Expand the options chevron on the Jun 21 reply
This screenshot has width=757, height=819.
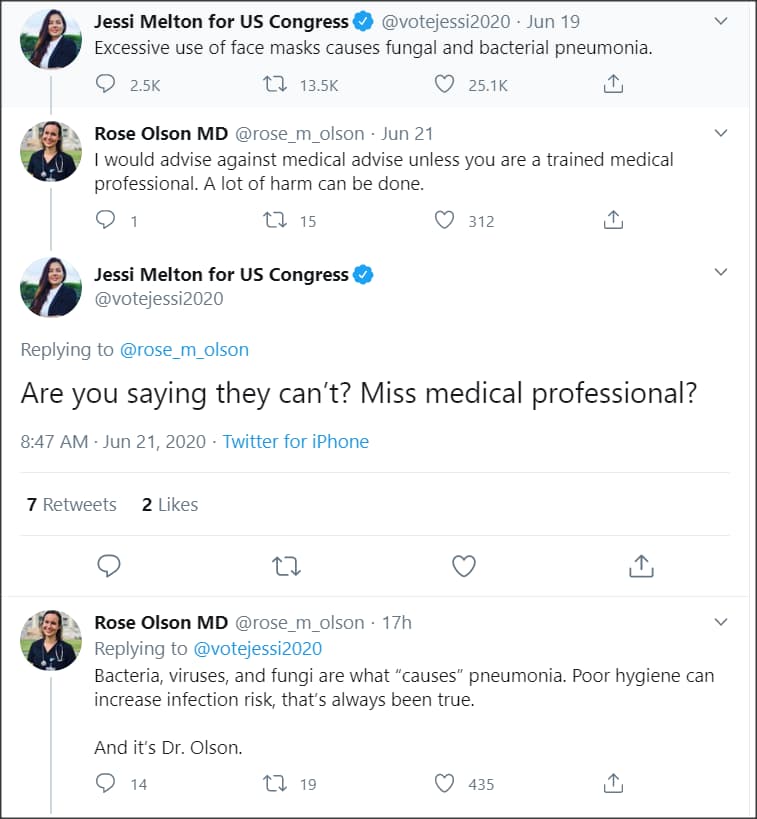(721, 133)
